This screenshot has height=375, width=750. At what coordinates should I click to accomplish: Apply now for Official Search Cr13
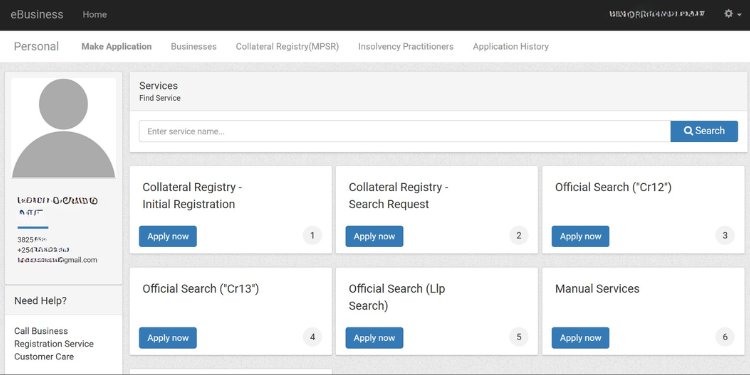(168, 338)
